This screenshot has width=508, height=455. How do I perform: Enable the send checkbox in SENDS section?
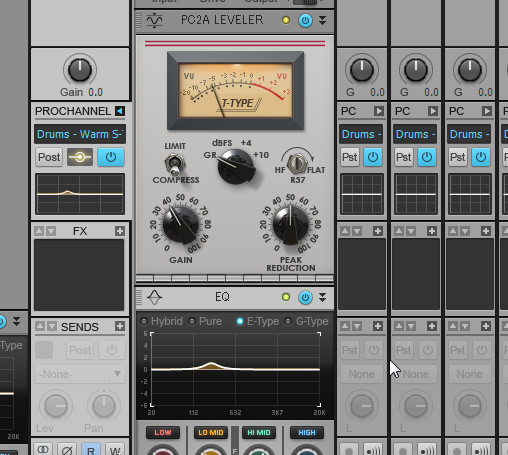pos(44,350)
